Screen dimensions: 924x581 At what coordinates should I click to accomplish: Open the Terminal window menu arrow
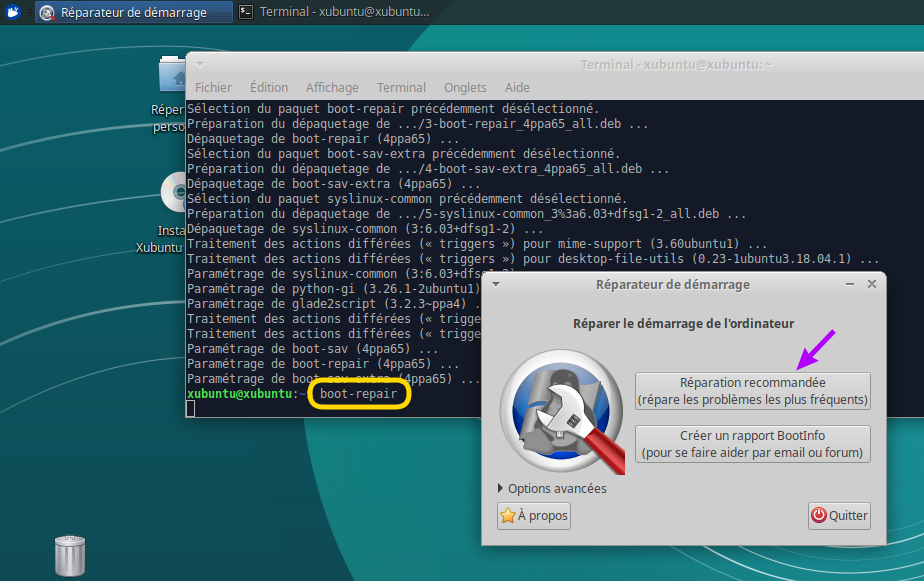coord(199,65)
